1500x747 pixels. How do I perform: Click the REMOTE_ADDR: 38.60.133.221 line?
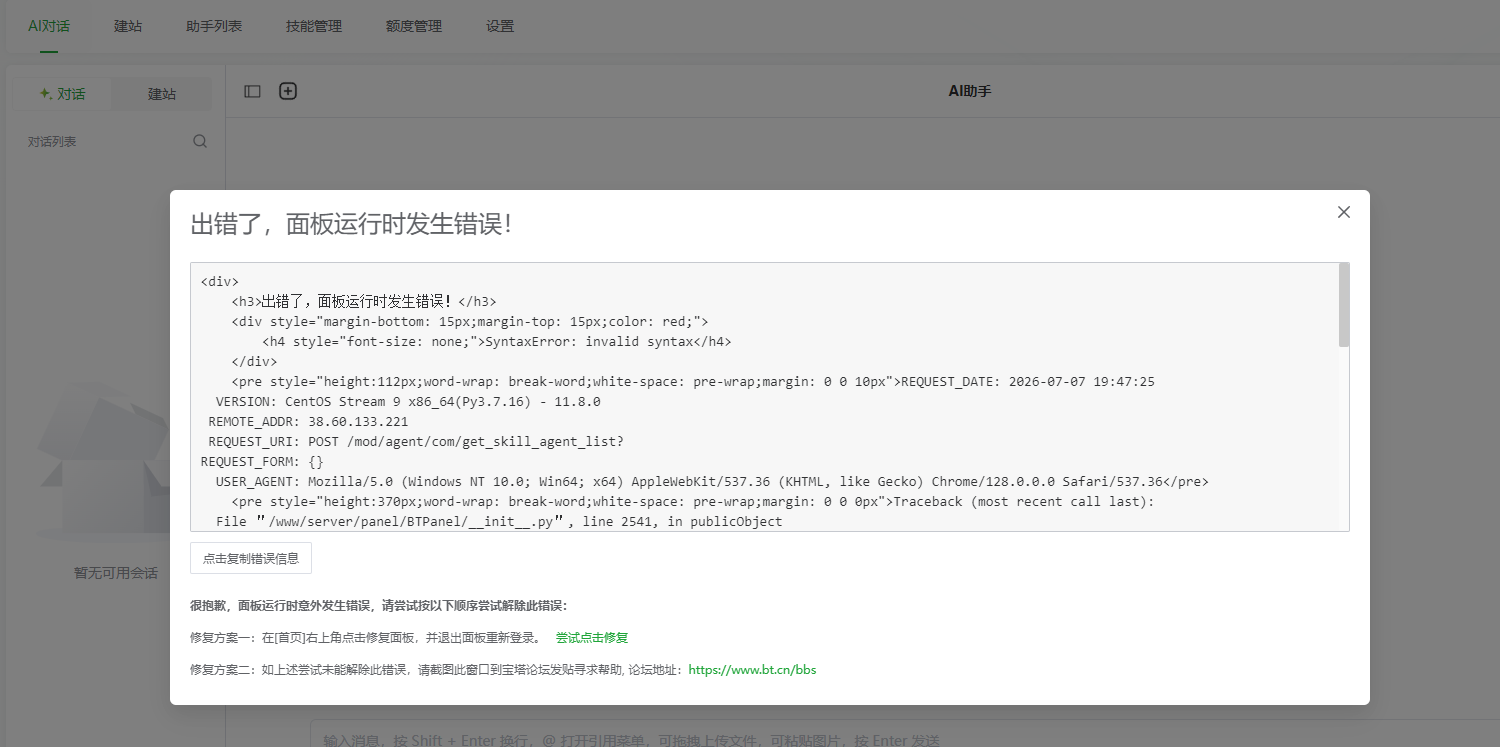[308, 421]
